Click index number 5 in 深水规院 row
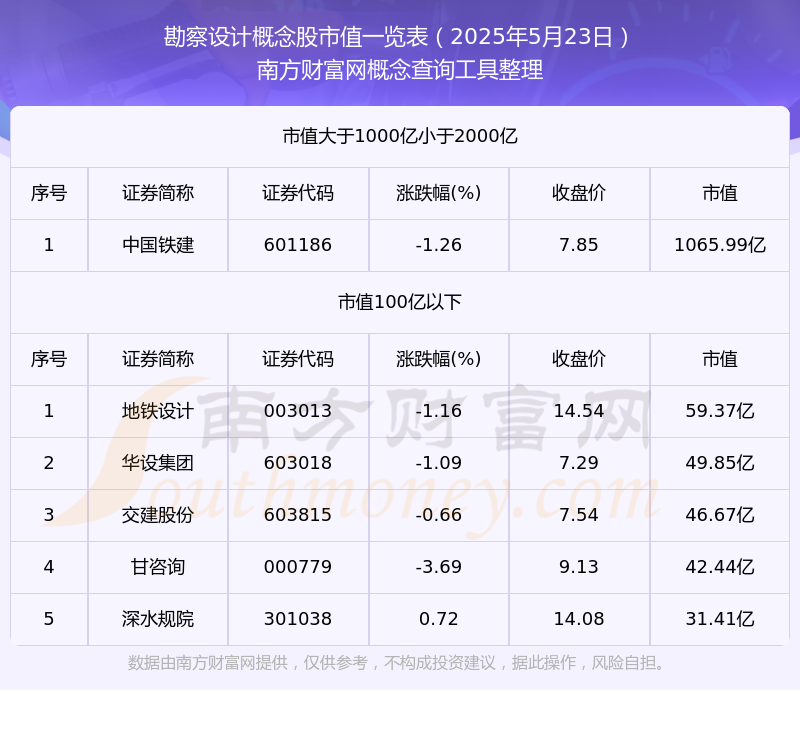Screen dimensions: 800x740 click(49, 619)
